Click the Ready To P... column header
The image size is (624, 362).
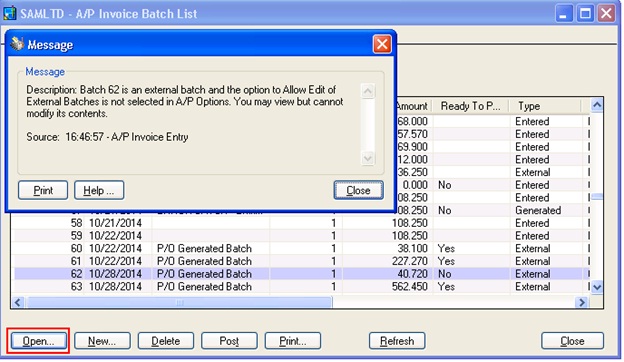(471, 106)
